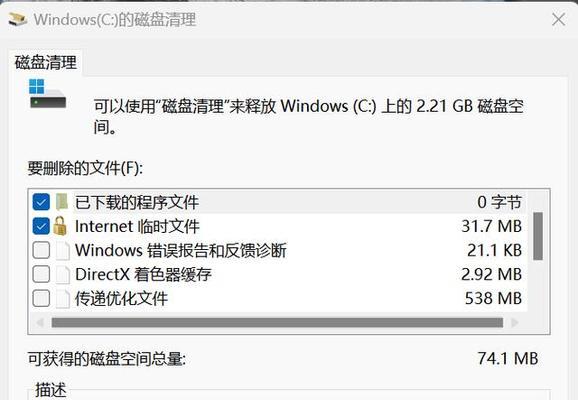Screen dimensions: 578x400
Task: Click the horizontal scrollbar right arrow
Action: tap(515, 323)
